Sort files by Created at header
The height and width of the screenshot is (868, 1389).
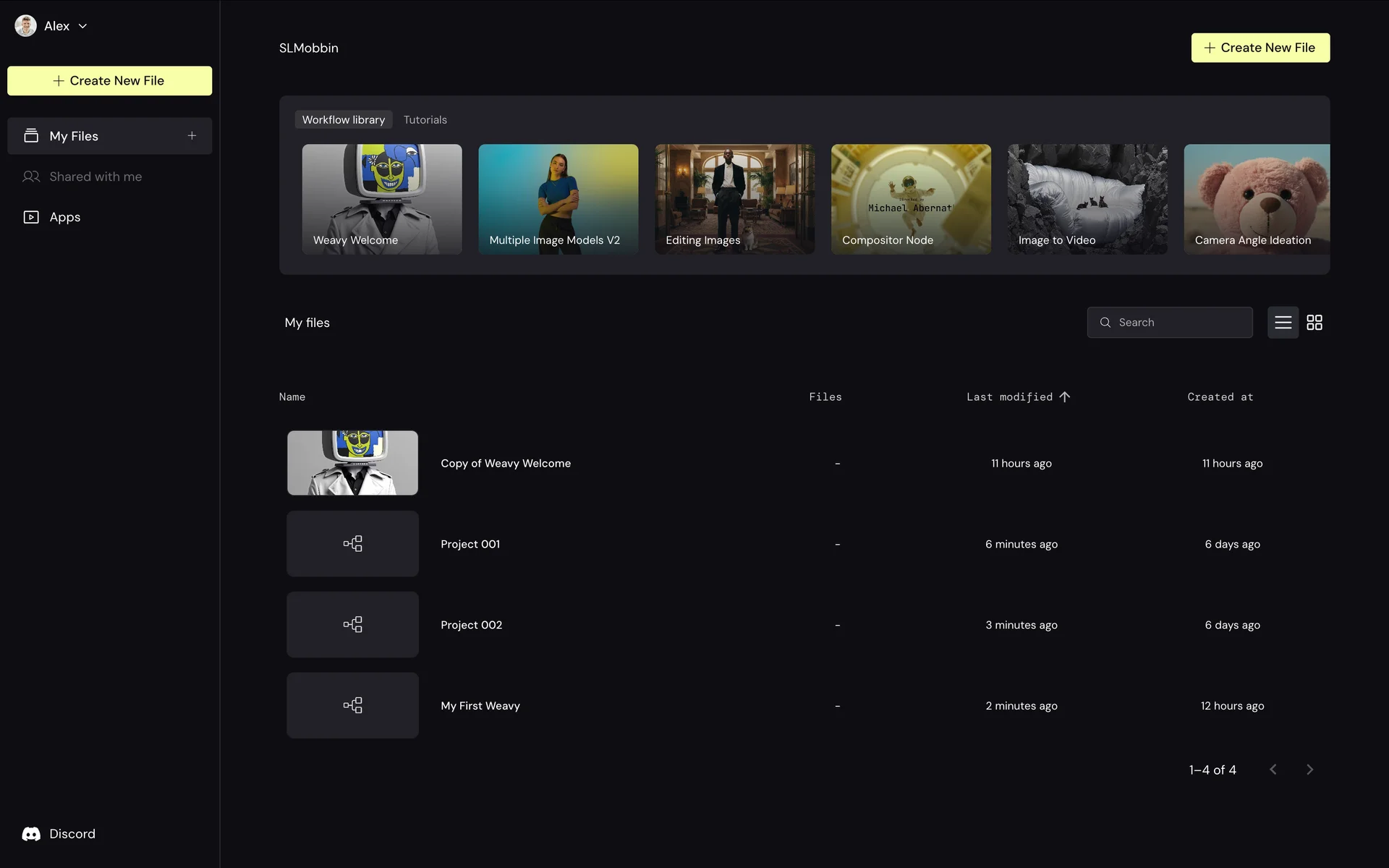pyautogui.click(x=1220, y=397)
